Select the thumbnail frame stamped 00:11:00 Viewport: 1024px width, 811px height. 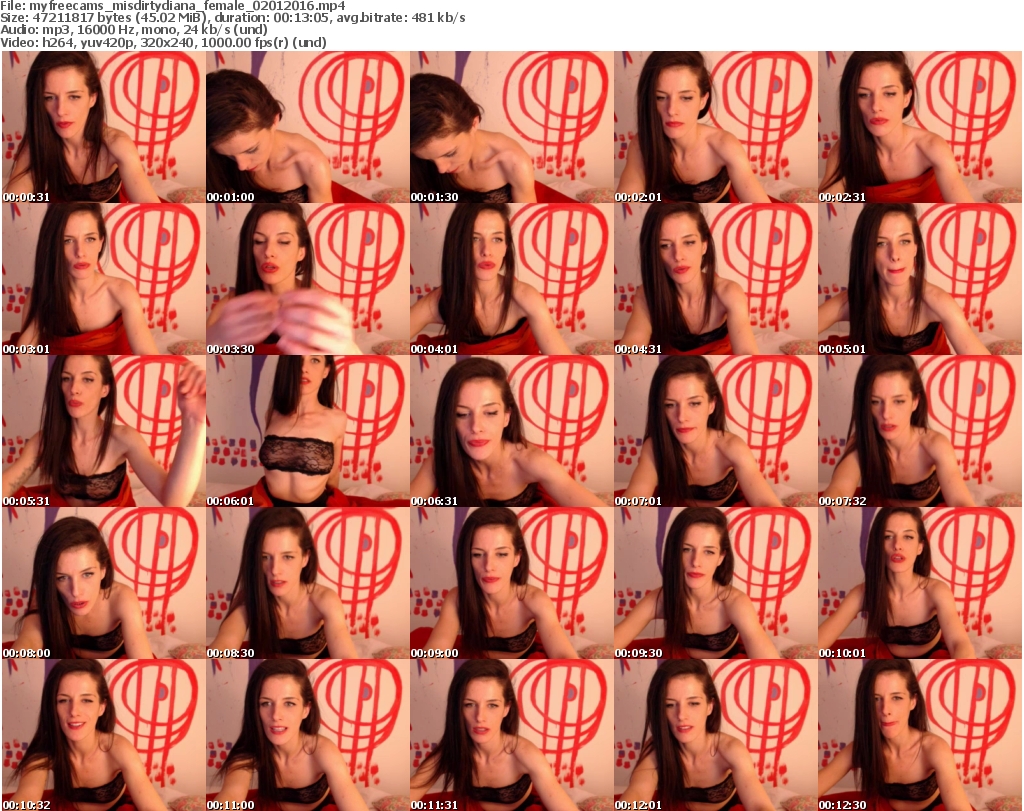tap(308, 735)
